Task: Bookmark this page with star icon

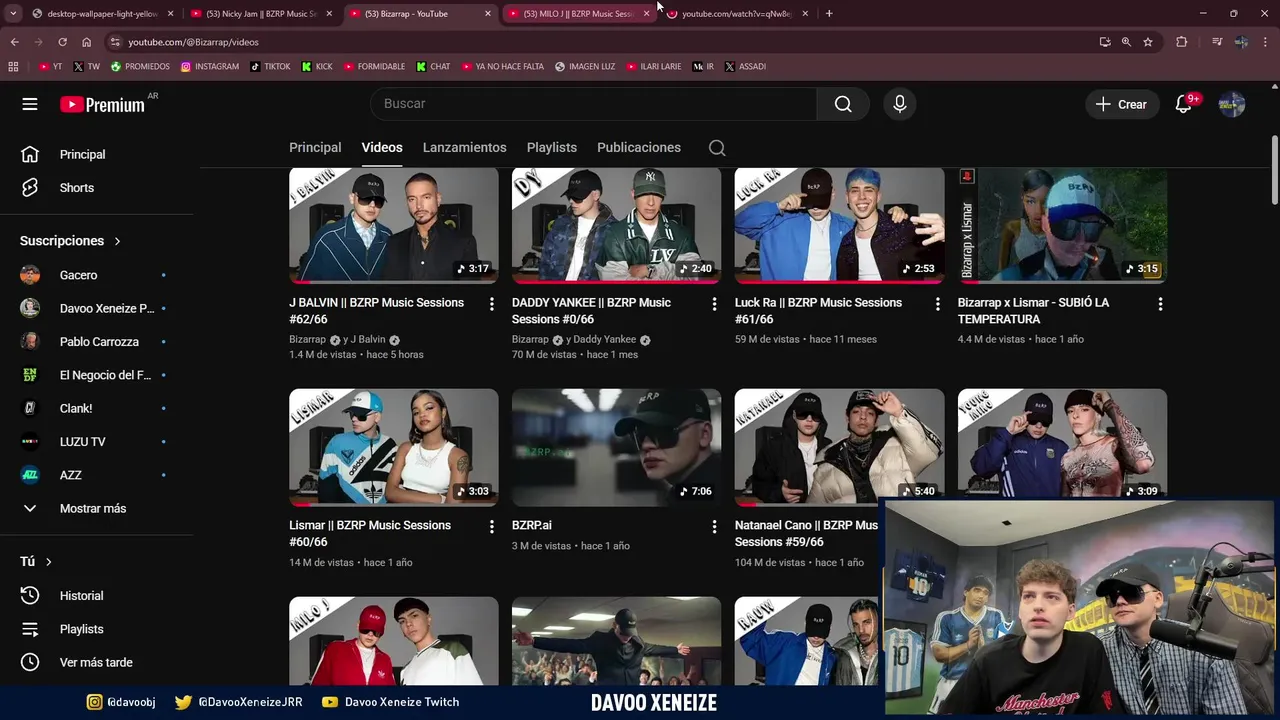Action: pyautogui.click(x=1148, y=42)
